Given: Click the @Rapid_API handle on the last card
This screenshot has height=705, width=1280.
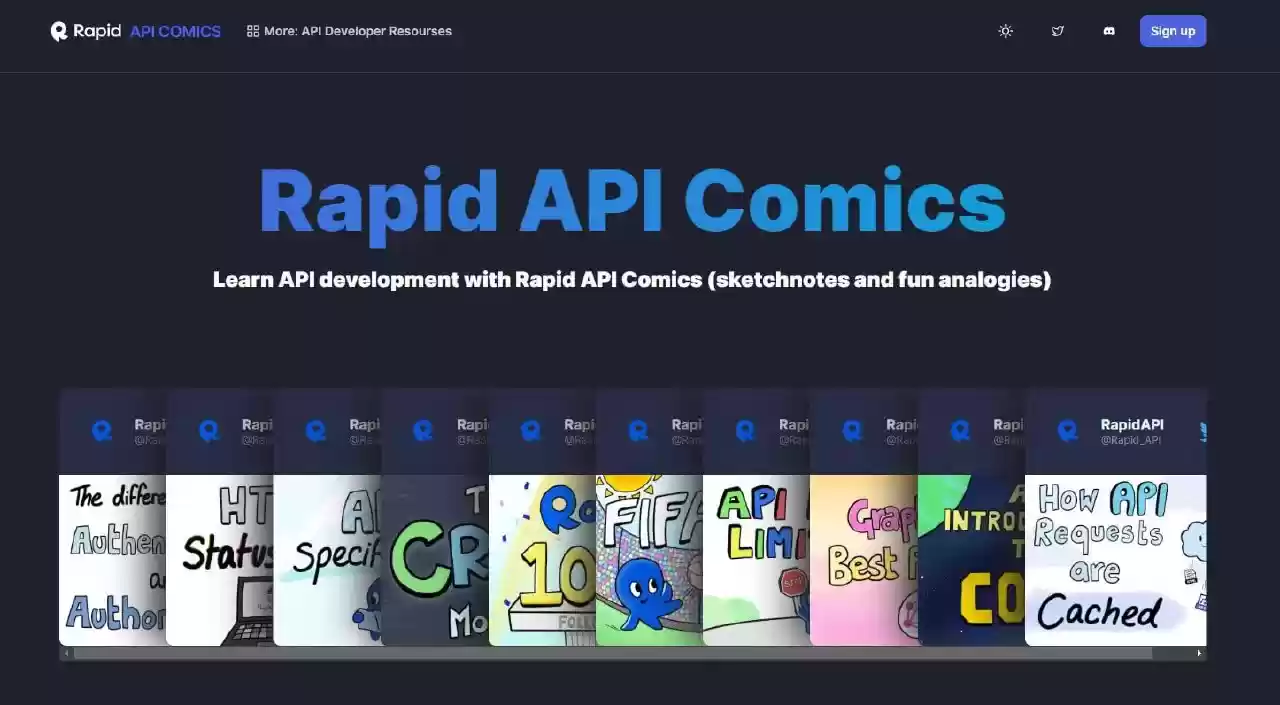Looking at the screenshot, I should pos(1130,440).
